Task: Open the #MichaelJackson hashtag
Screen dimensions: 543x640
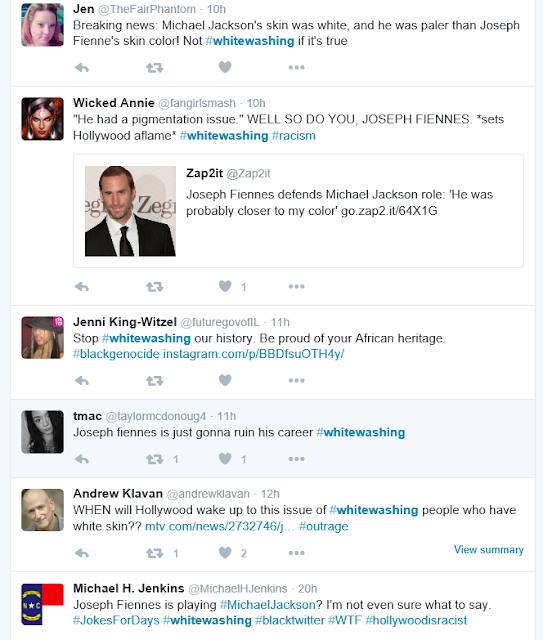Action: 267,604
